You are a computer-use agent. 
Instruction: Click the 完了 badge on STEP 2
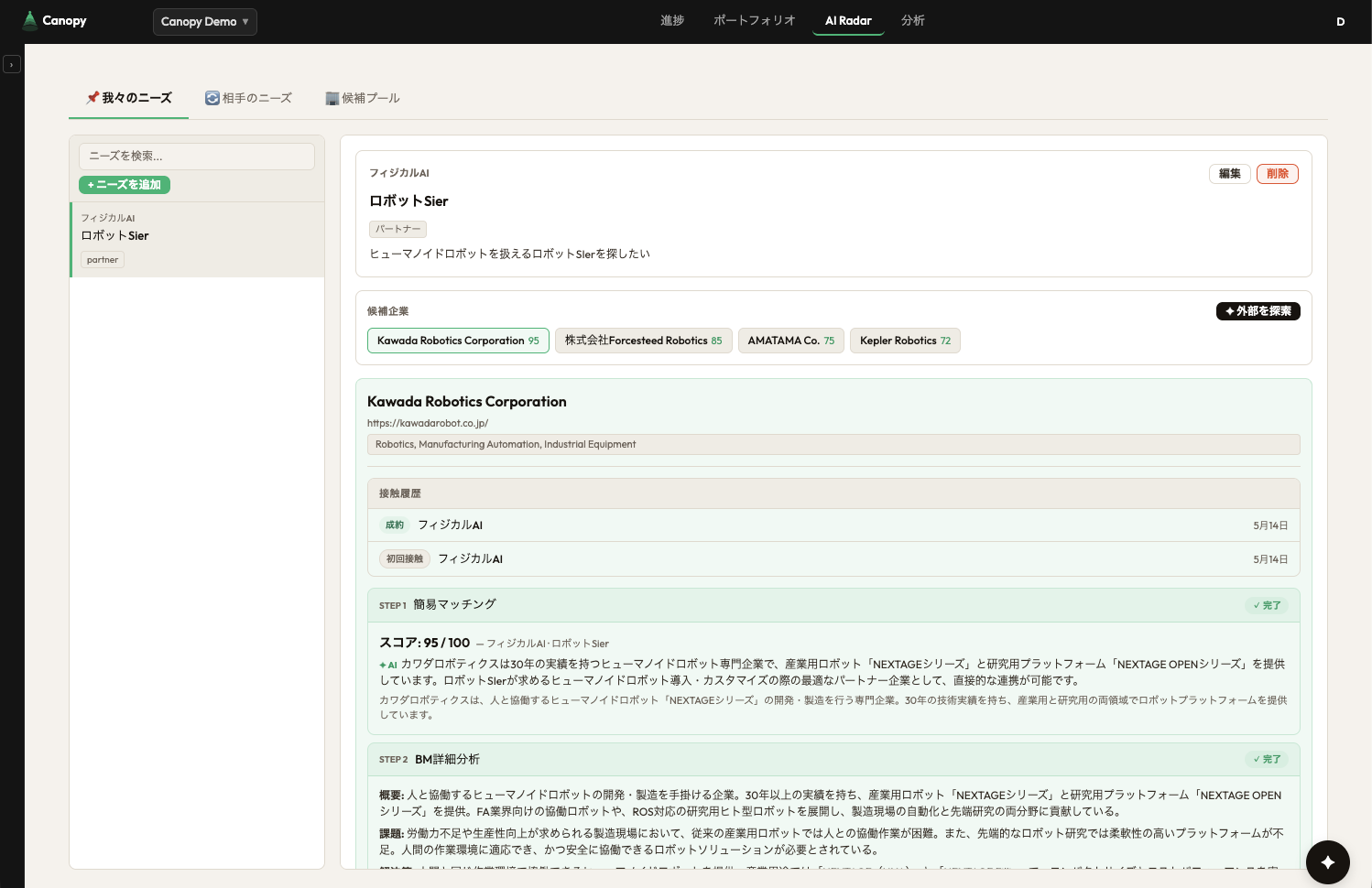click(x=1268, y=759)
